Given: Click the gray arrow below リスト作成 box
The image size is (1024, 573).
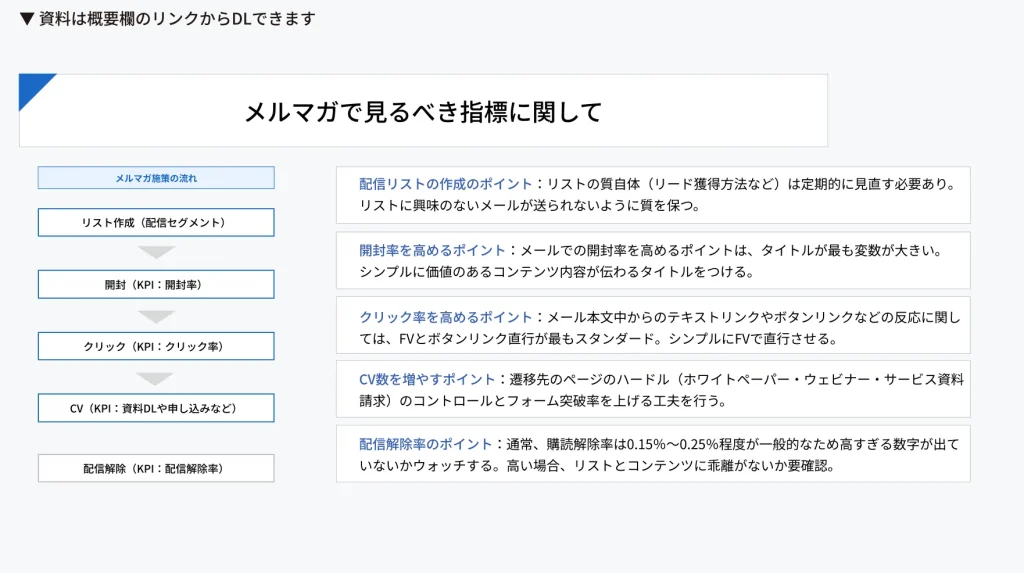Looking at the screenshot, I should tap(156, 253).
